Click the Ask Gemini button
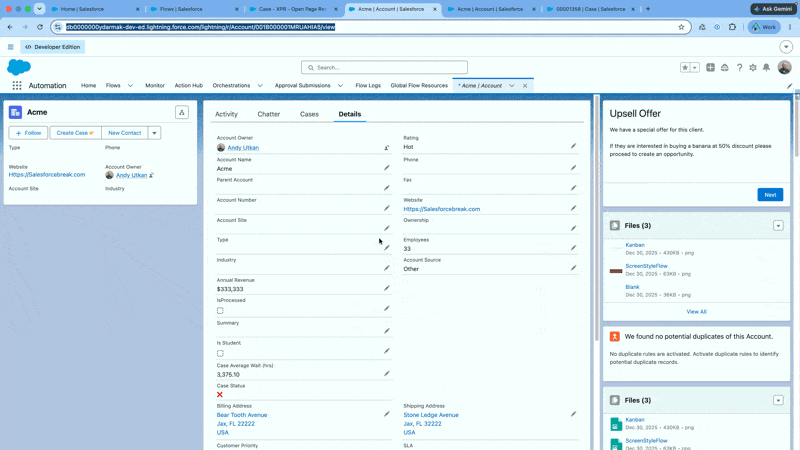This screenshot has height=450, width=800. [x=773, y=9]
